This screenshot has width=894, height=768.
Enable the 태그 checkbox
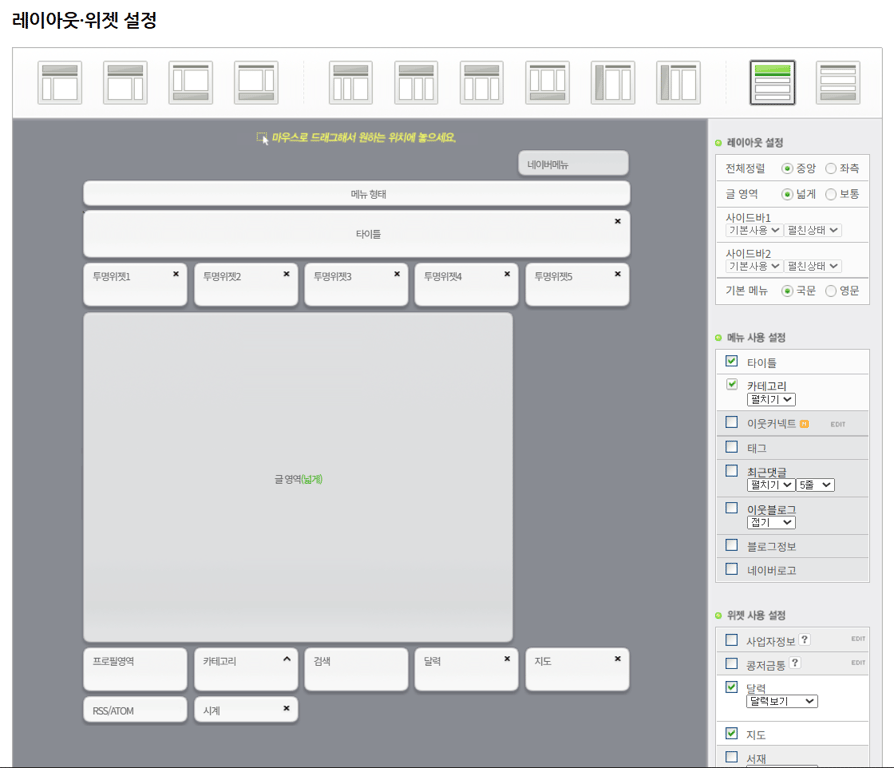(731, 447)
